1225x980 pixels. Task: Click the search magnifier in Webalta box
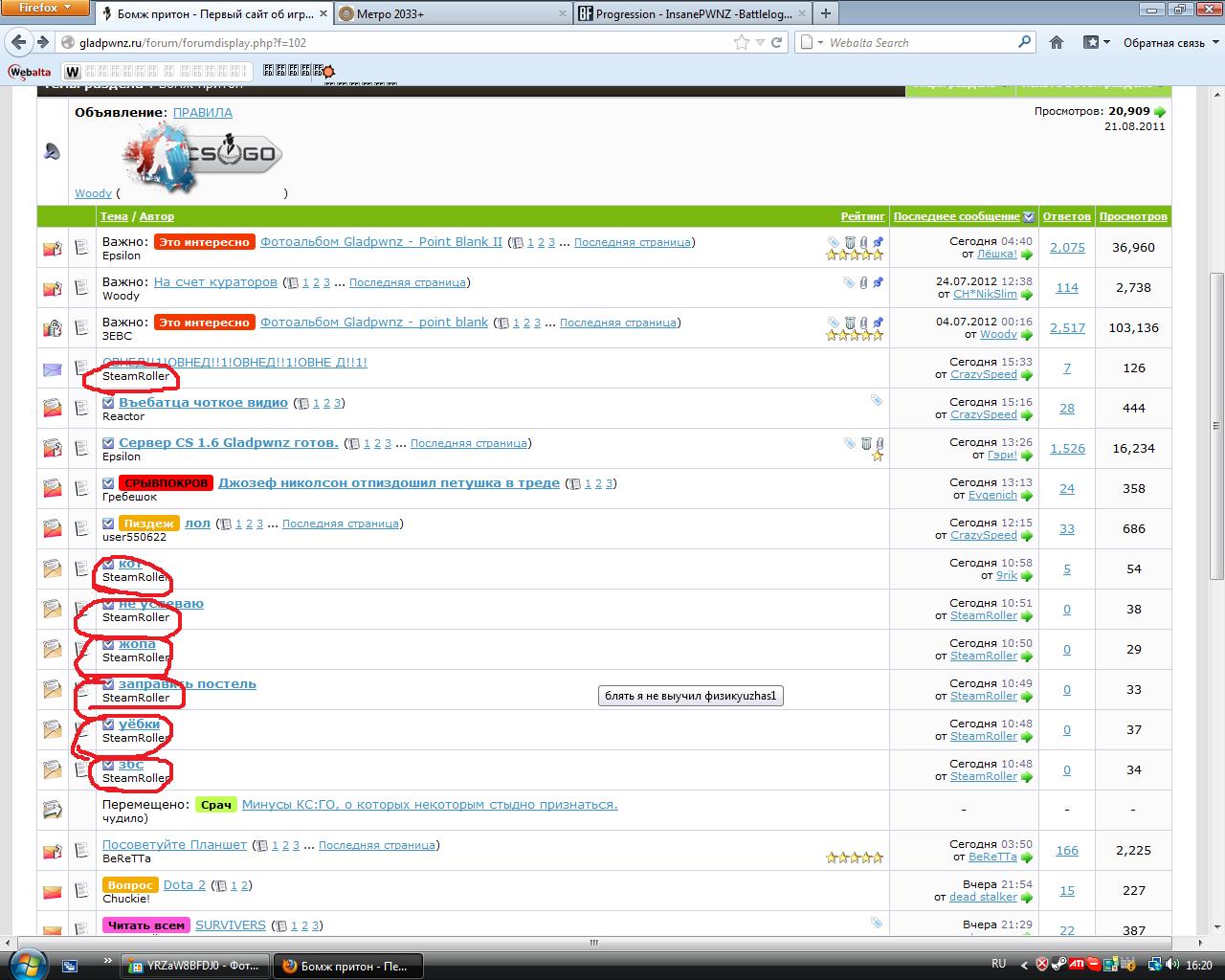click(1024, 42)
